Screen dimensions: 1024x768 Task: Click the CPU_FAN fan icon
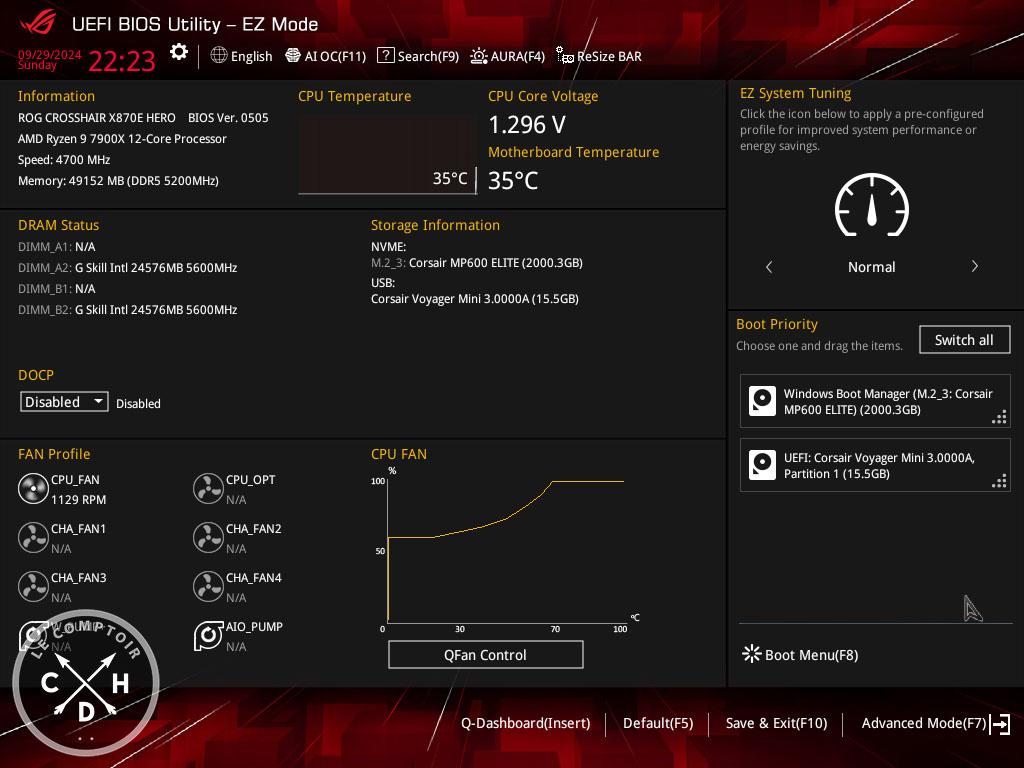(33, 489)
